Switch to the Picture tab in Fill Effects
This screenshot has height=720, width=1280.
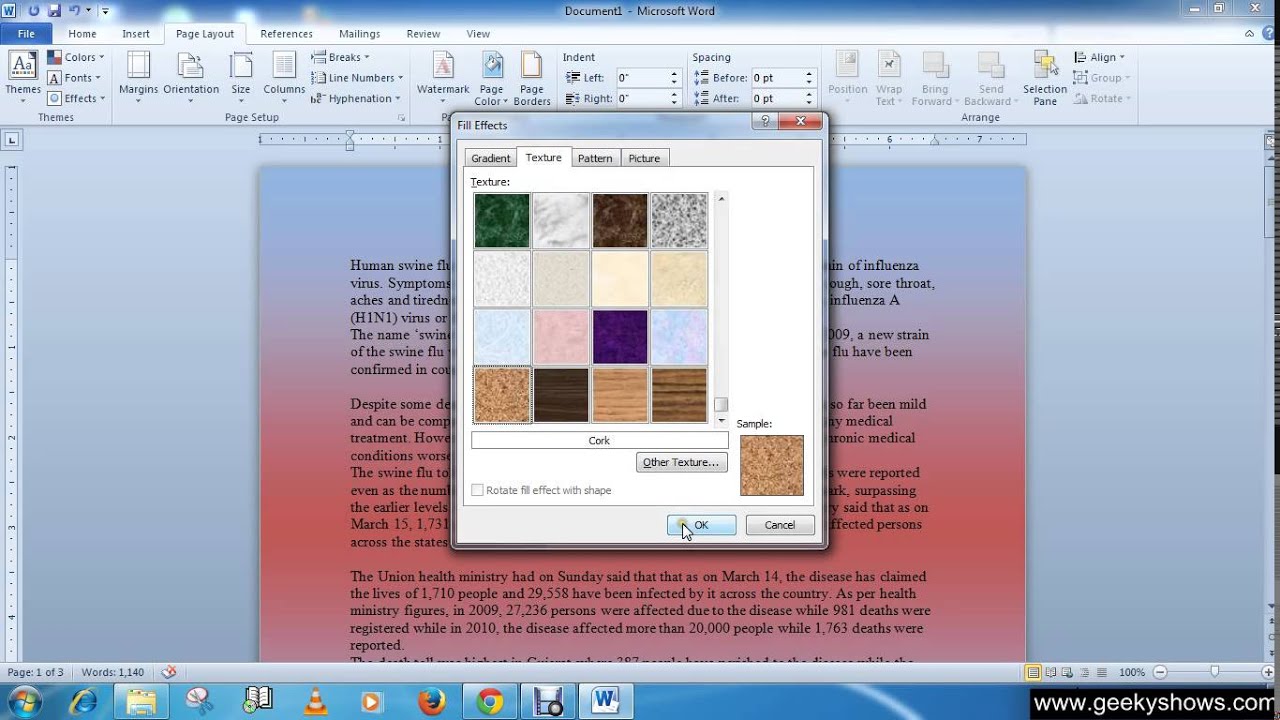point(644,158)
